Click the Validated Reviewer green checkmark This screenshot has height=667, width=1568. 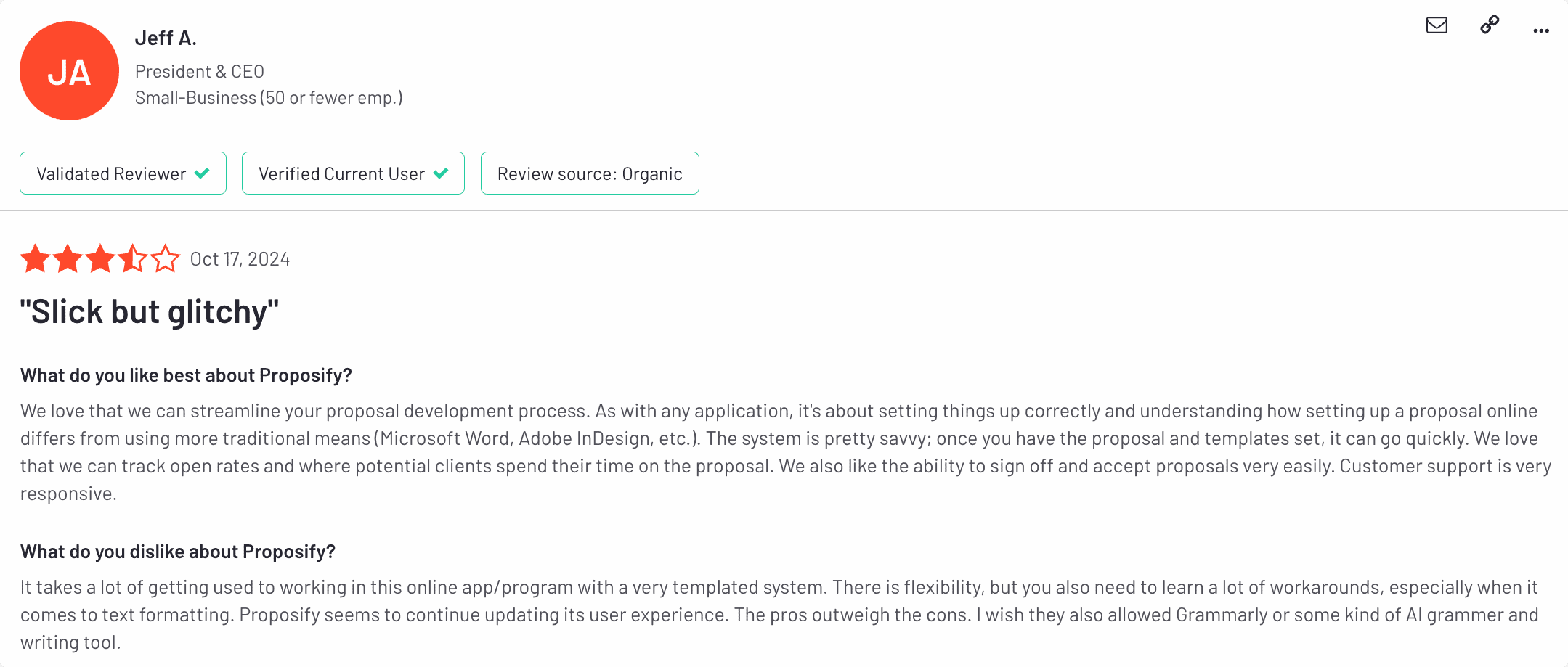point(202,173)
